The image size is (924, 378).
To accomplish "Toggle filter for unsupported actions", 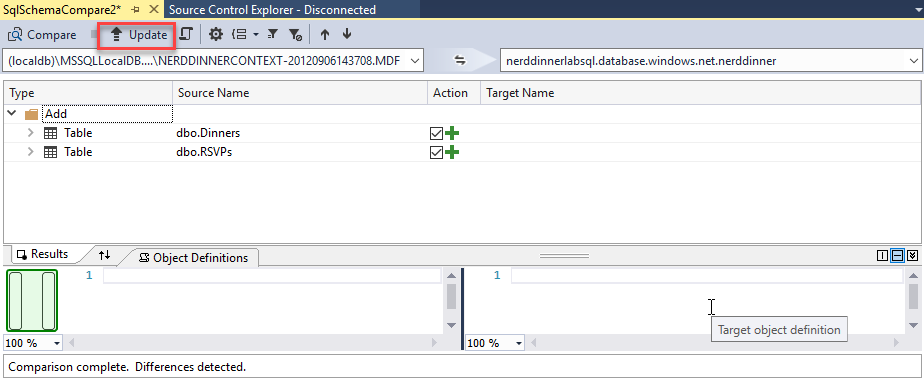I will pyautogui.click(x=296, y=35).
